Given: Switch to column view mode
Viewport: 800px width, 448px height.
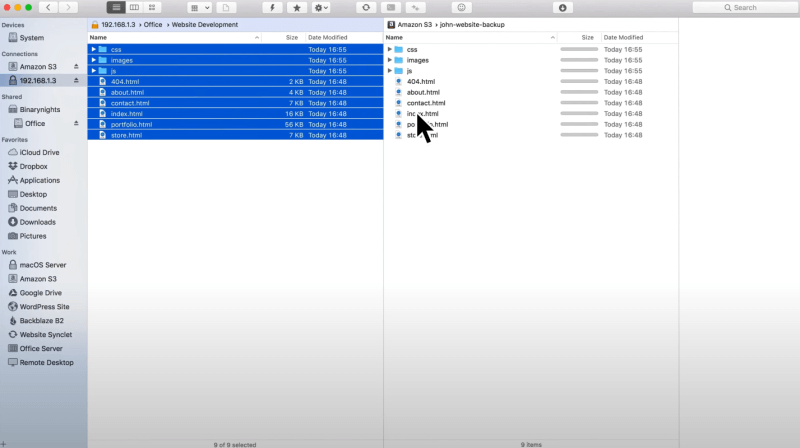Looking at the screenshot, I should (x=134, y=7).
